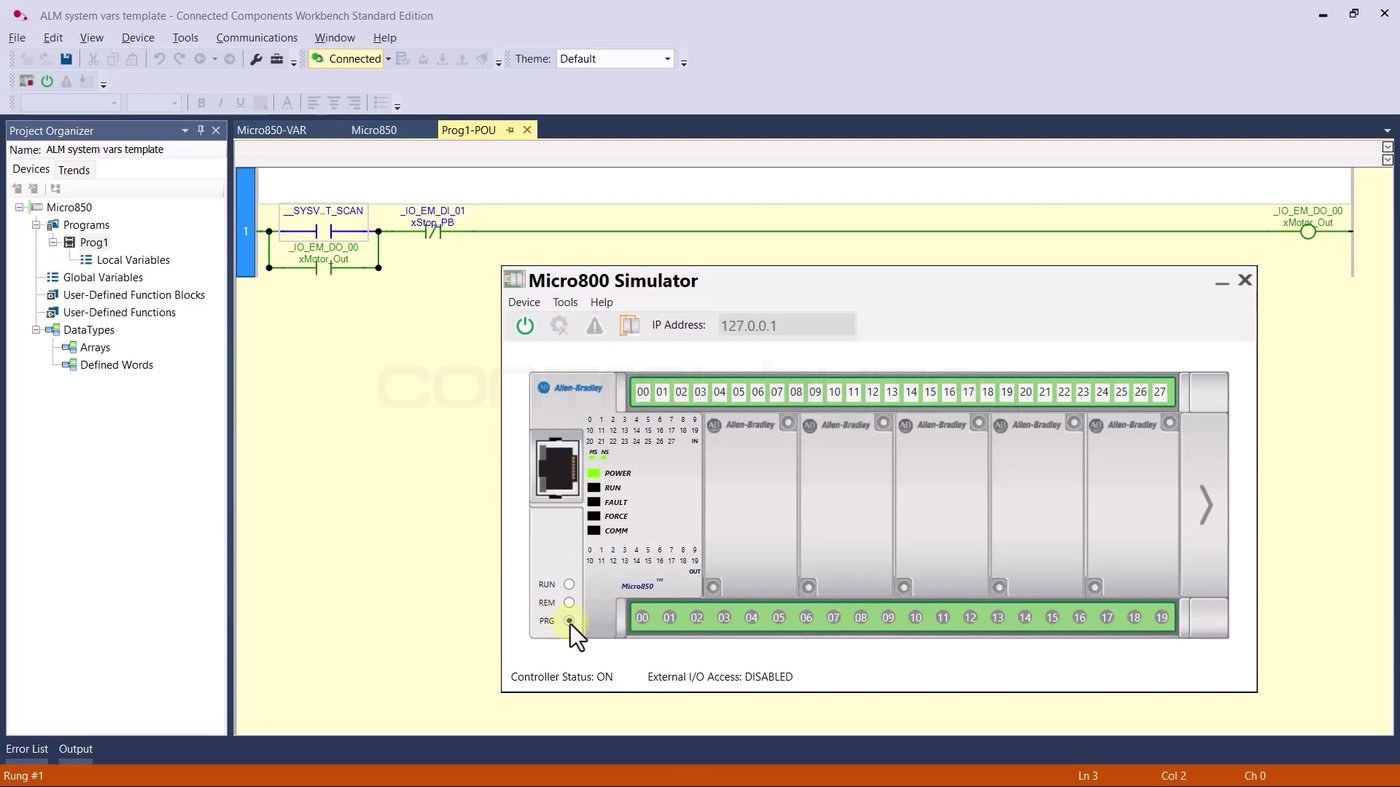This screenshot has width=1400, height=787.
Task: Select Defined Words under DataTypes
Action: pos(117,365)
